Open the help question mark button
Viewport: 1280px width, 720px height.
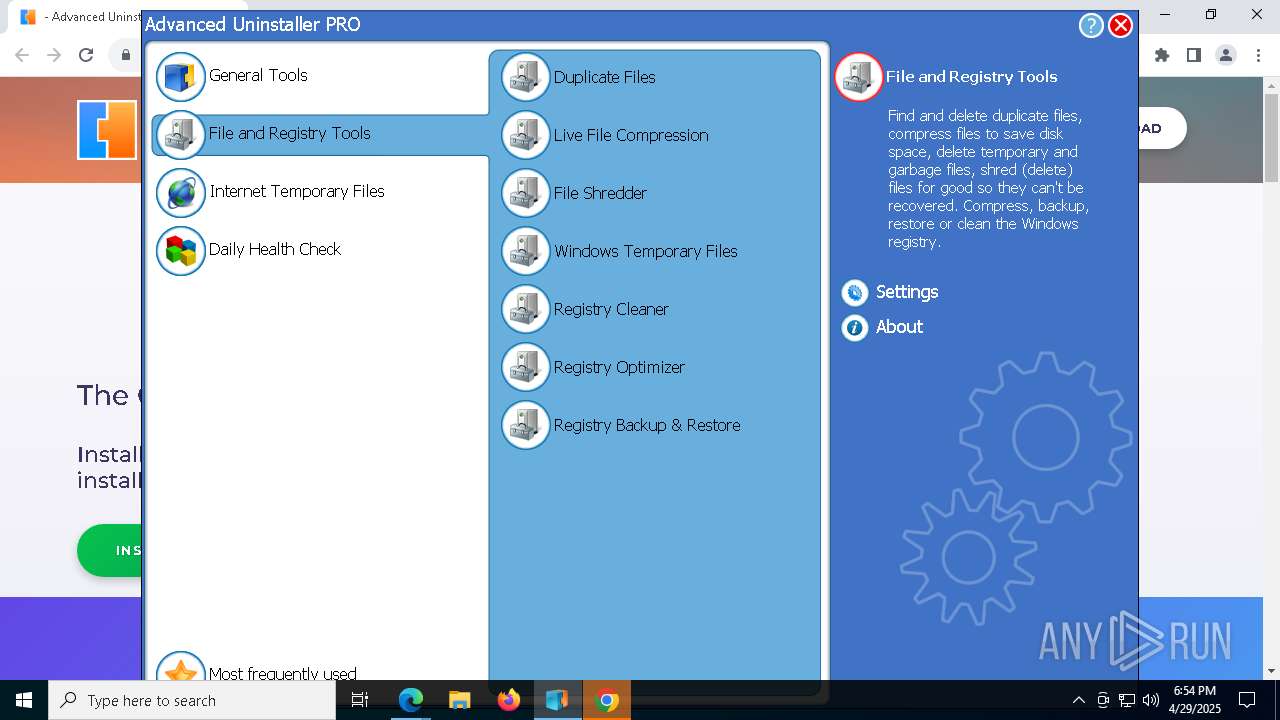pos(1091,26)
